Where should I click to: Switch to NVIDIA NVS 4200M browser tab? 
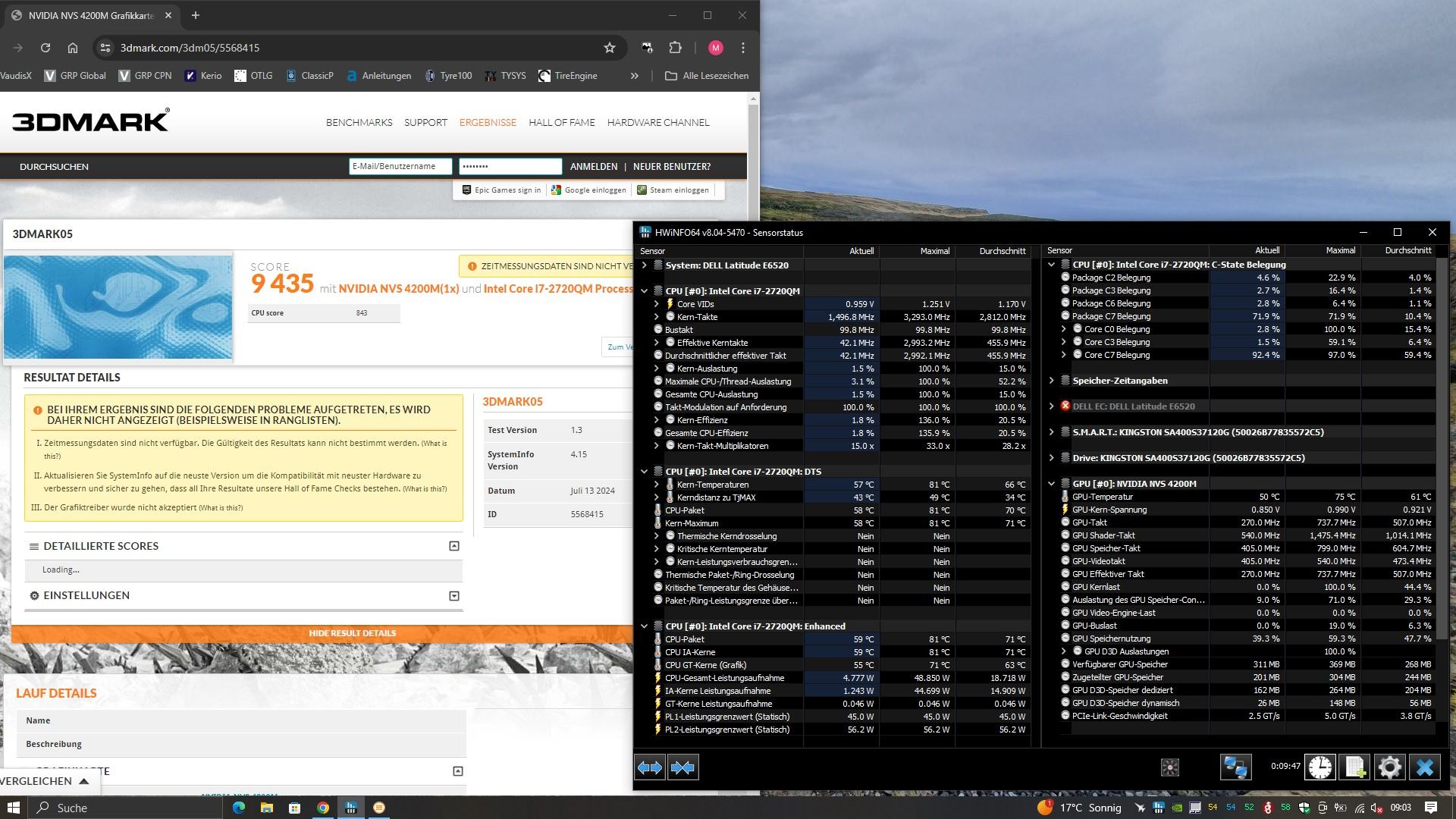[91, 15]
